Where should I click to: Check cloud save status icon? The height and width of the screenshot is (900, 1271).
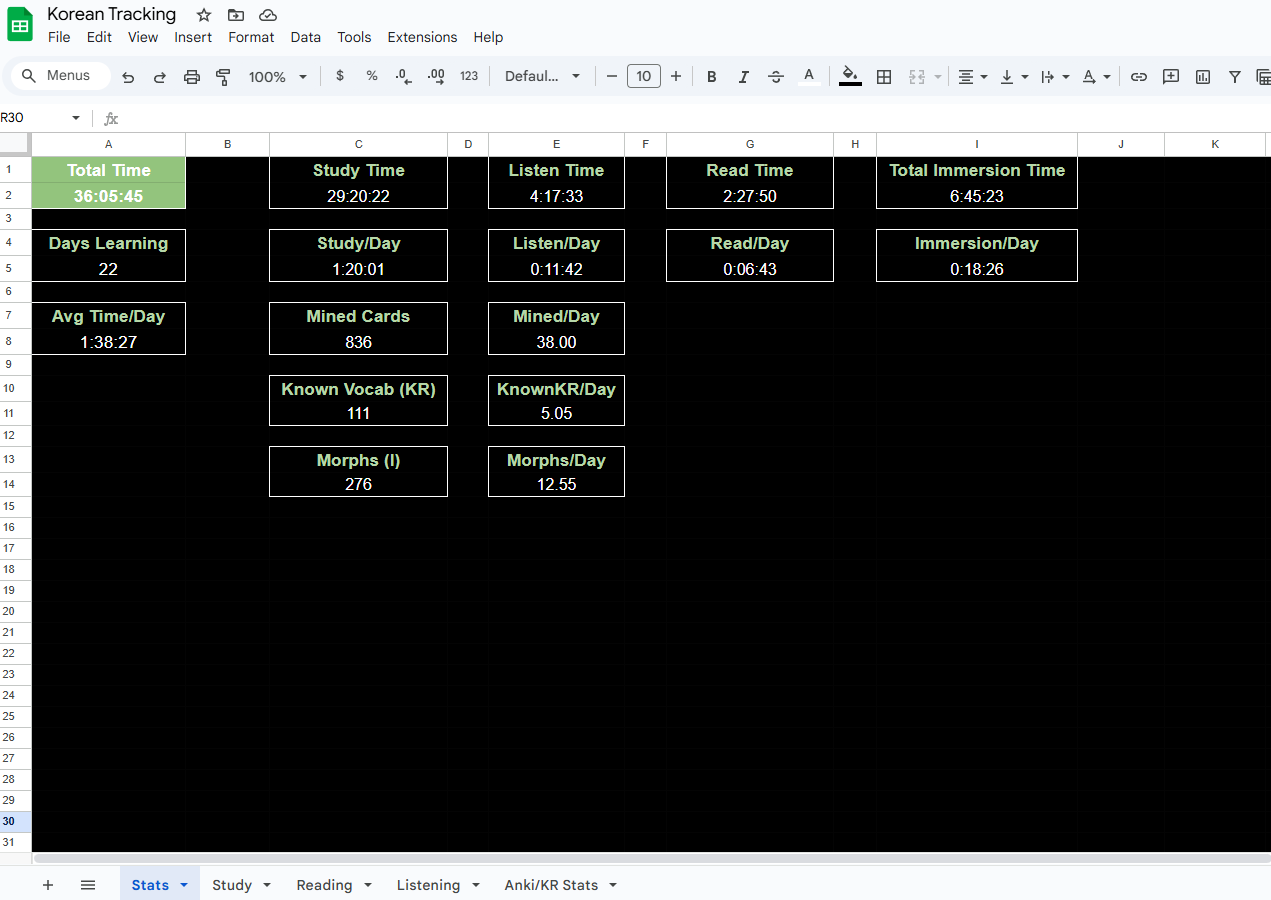(268, 15)
